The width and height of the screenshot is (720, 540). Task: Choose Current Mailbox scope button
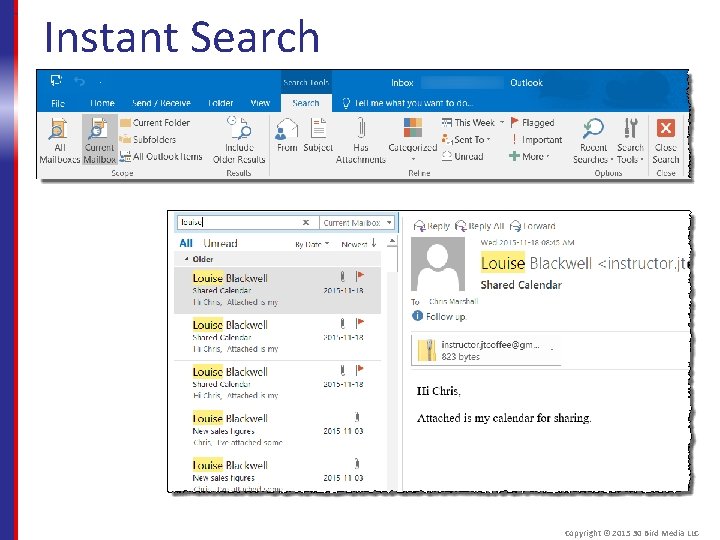99,141
